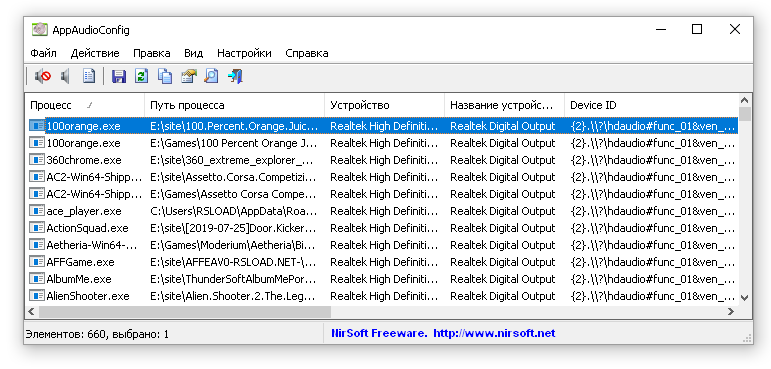Viewport: 771px width, 369px height.
Task: Click the unmute speaker toolbar icon
Action: pos(65,76)
